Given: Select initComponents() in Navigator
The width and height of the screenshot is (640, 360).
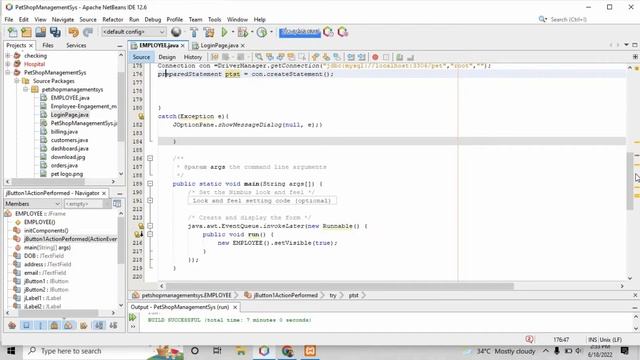Looking at the screenshot, I should pos(46,231).
